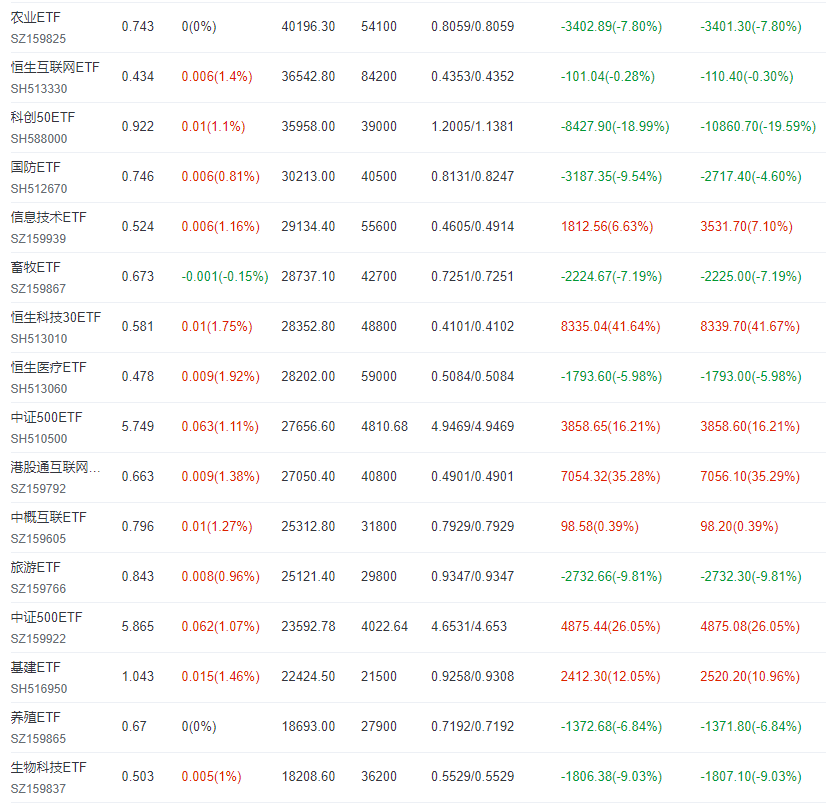This screenshot has height=804, width=826.
Task: Select code SZ159939
Action: pos(38,239)
